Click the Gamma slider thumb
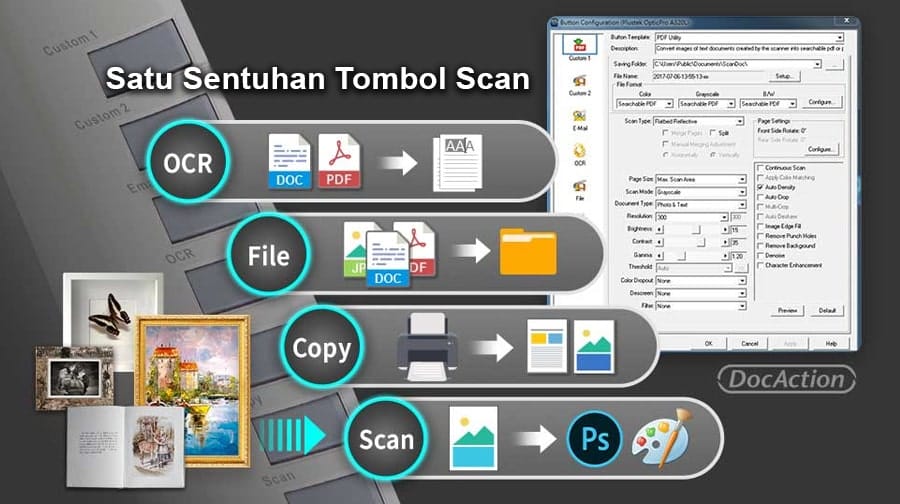The image size is (900, 504). [682, 255]
